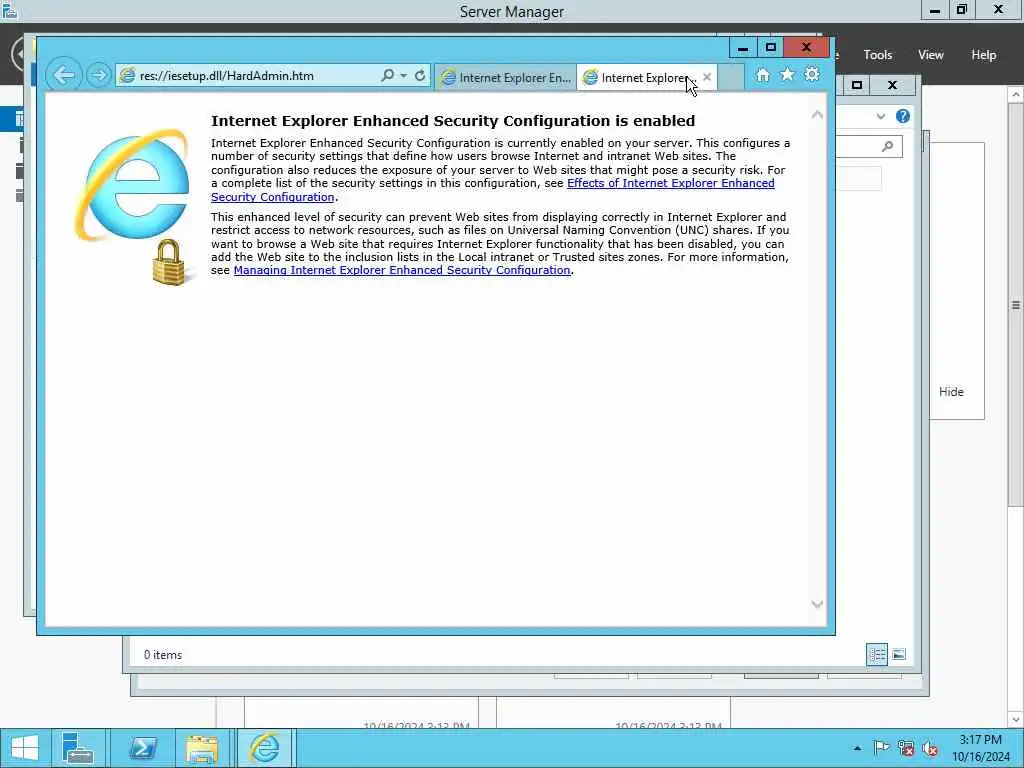Switch to details view icon in explorer window
Image resolution: width=1024 pixels, height=768 pixels.
876,654
